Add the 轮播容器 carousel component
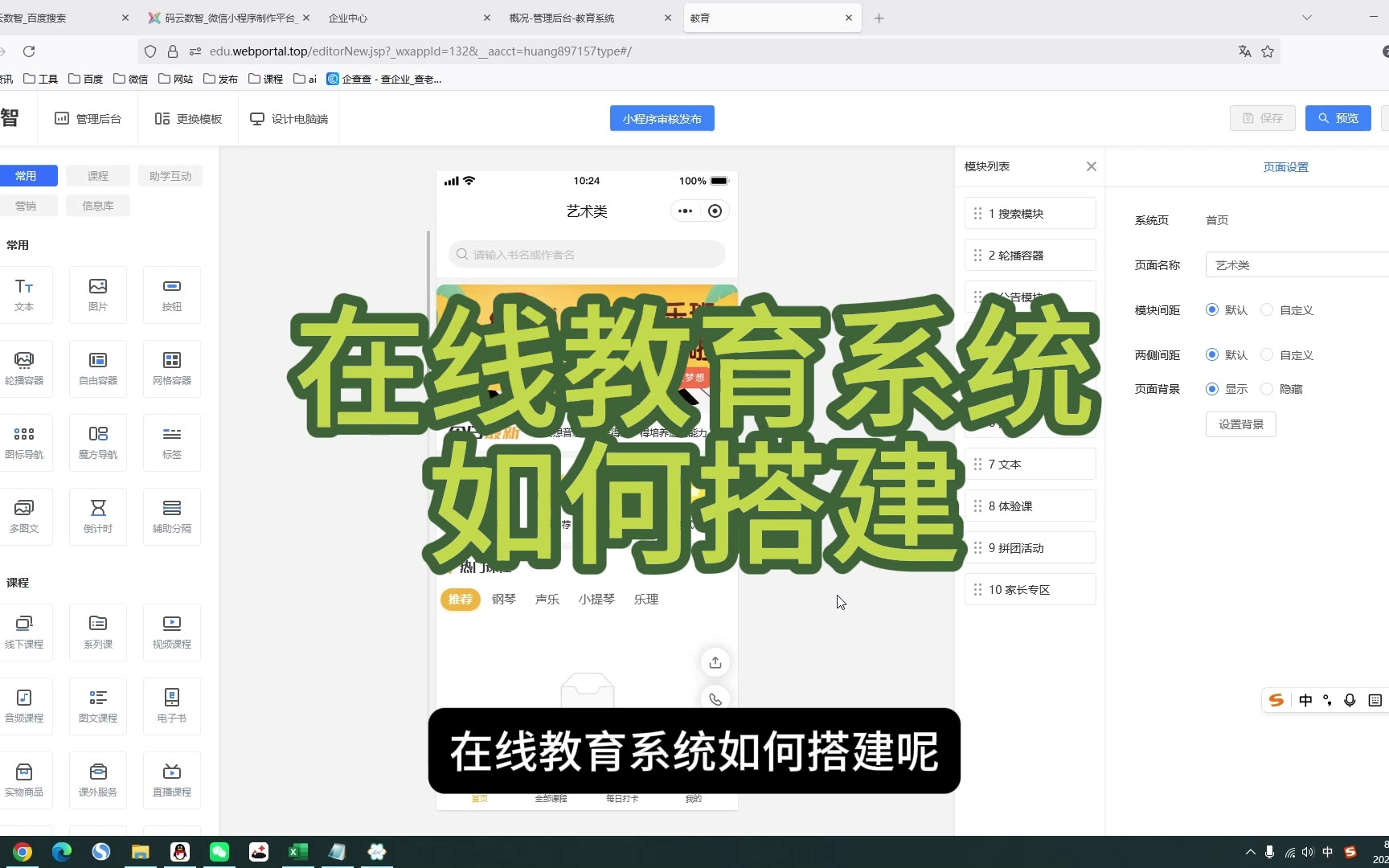This screenshot has width=1389, height=868. pyautogui.click(x=24, y=368)
